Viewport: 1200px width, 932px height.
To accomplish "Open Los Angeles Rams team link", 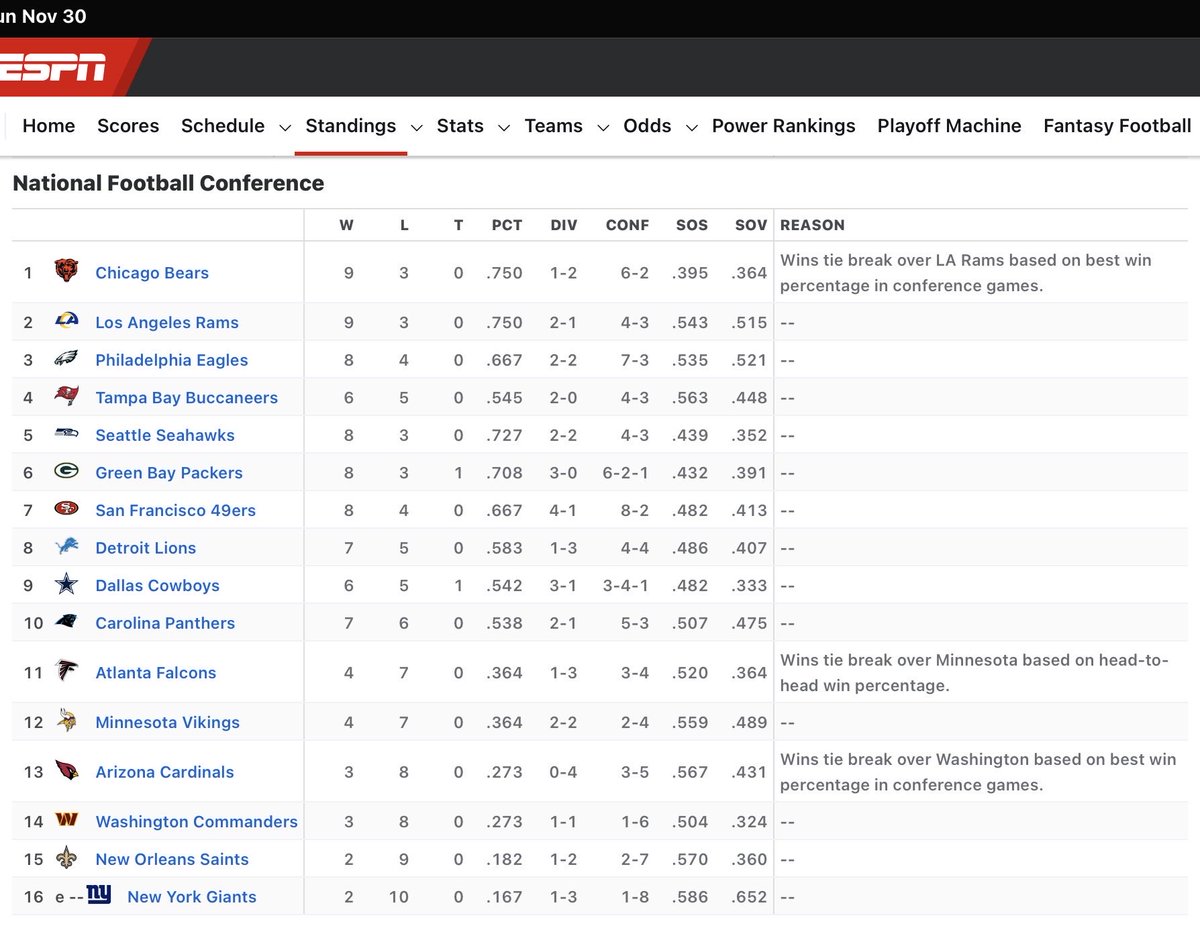I will [x=167, y=322].
